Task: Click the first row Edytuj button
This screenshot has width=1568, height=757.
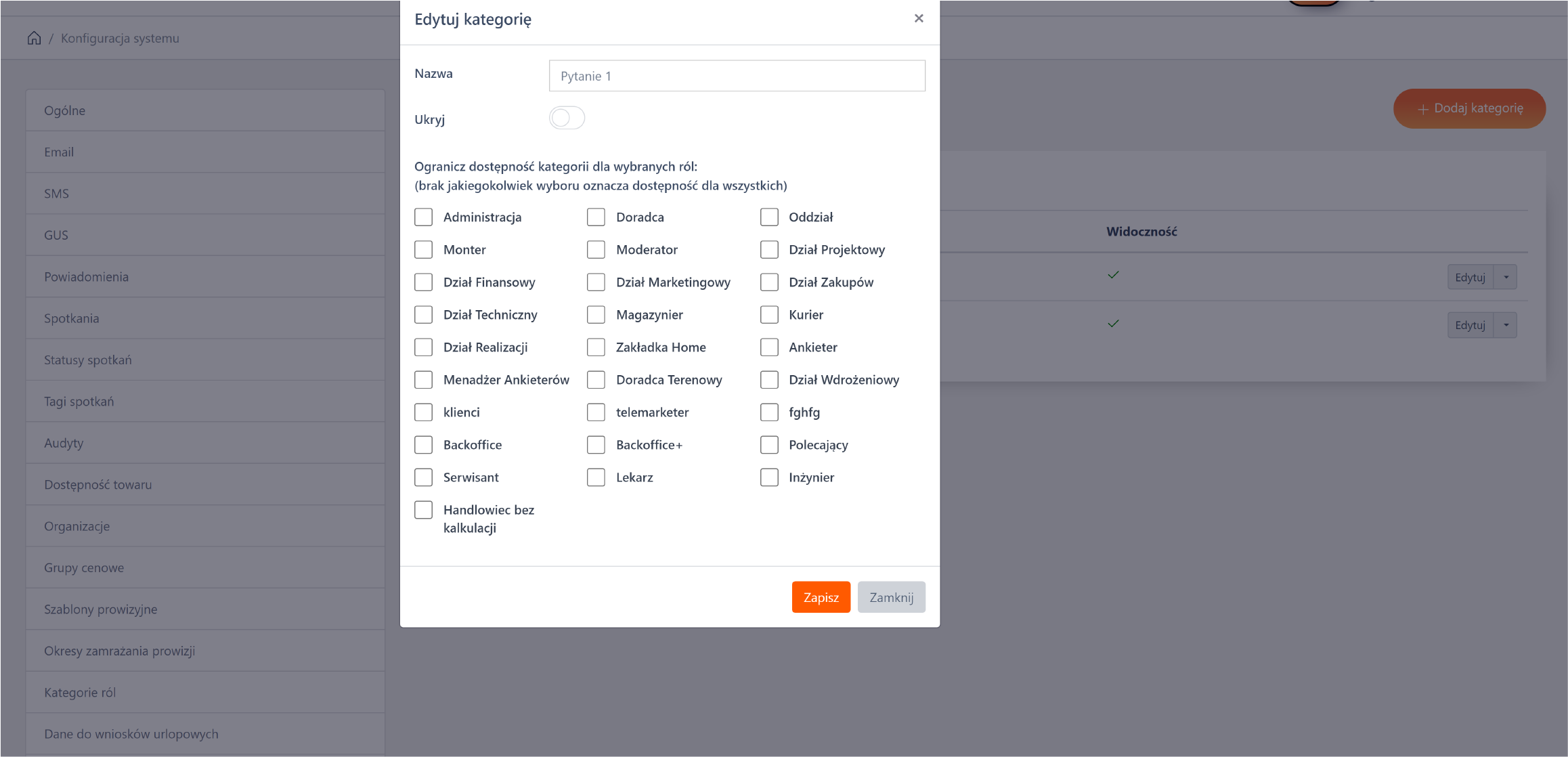Action: (x=1470, y=277)
